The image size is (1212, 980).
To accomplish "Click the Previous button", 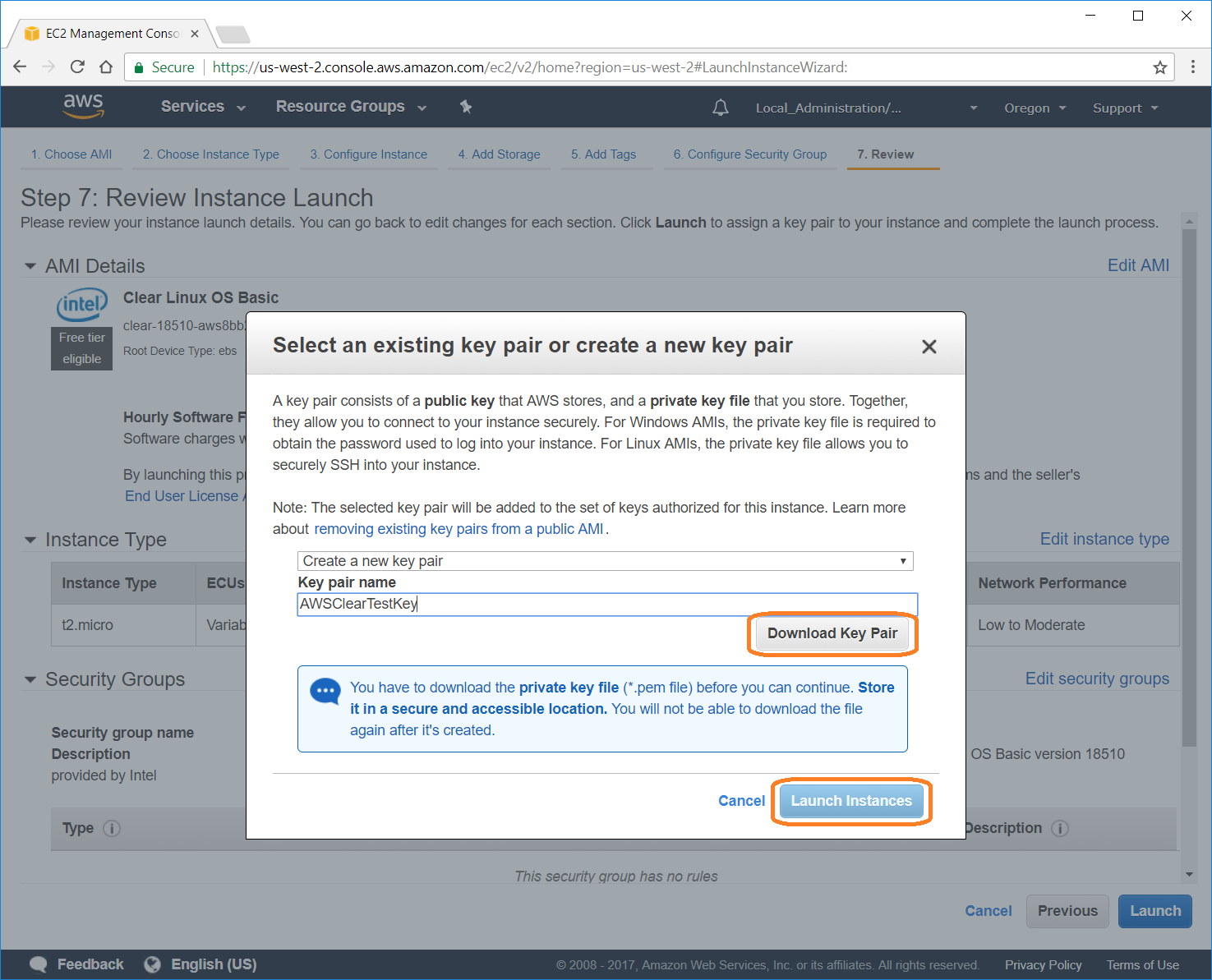I will (1067, 911).
